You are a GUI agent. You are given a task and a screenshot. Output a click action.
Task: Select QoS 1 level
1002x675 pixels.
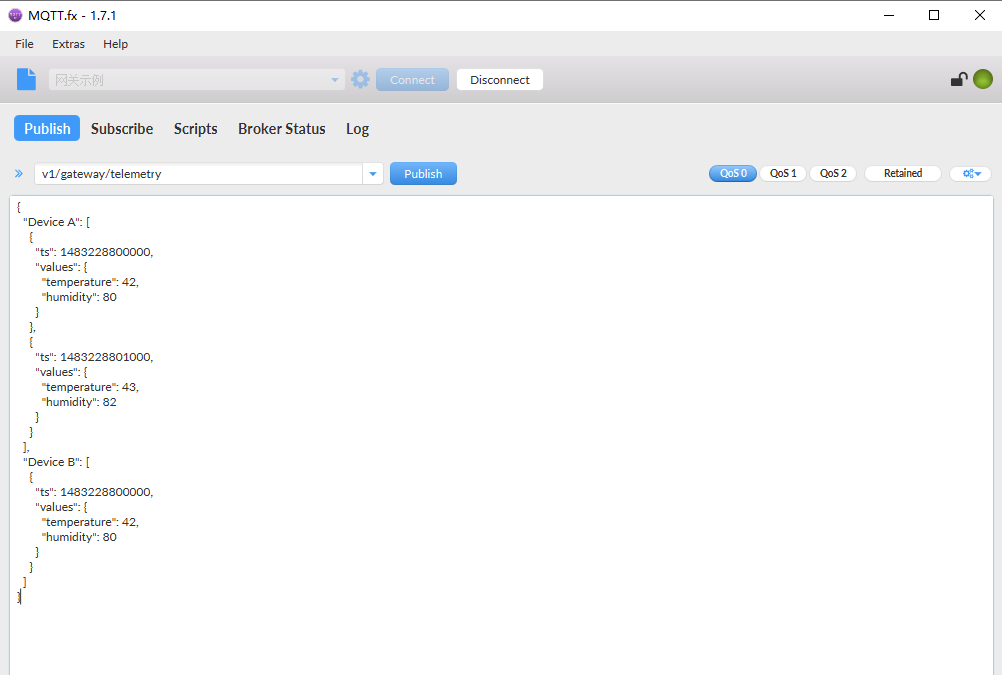(x=783, y=173)
